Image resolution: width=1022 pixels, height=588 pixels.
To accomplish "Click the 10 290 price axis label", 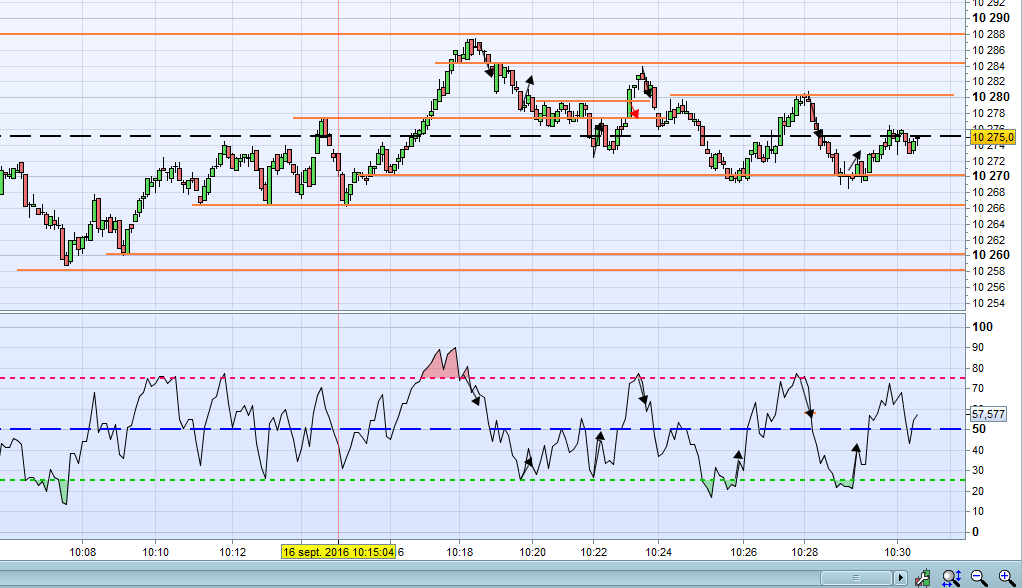I will (991, 18).
